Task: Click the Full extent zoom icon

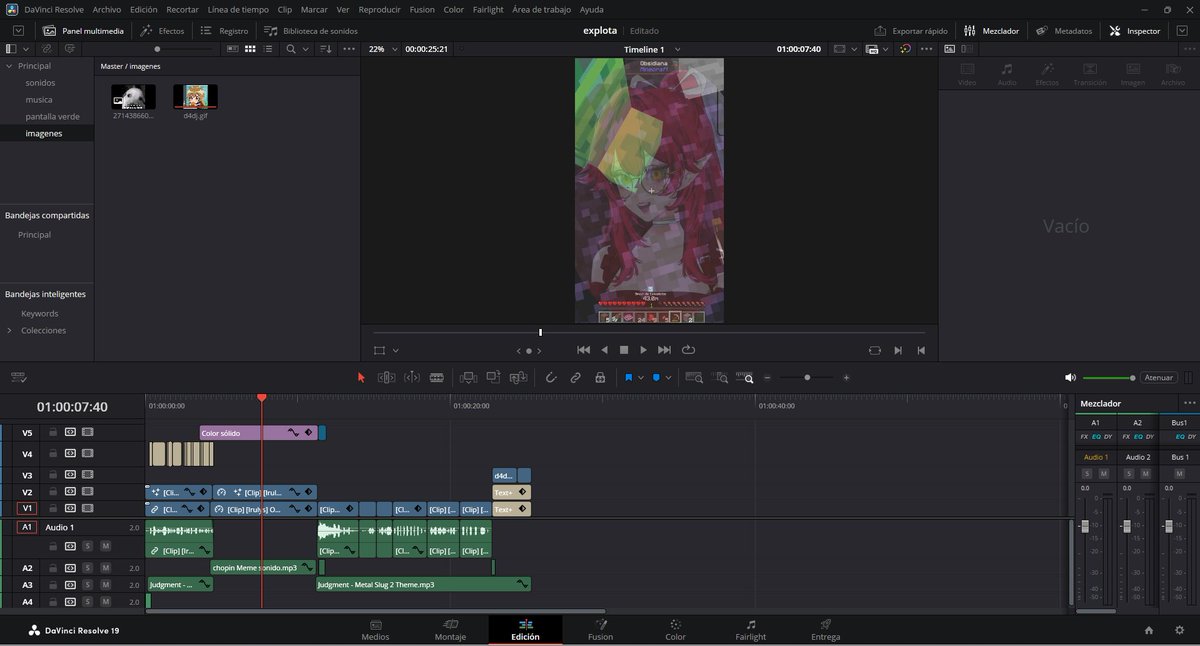Action: pyautogui.click(x=694, y=377)
